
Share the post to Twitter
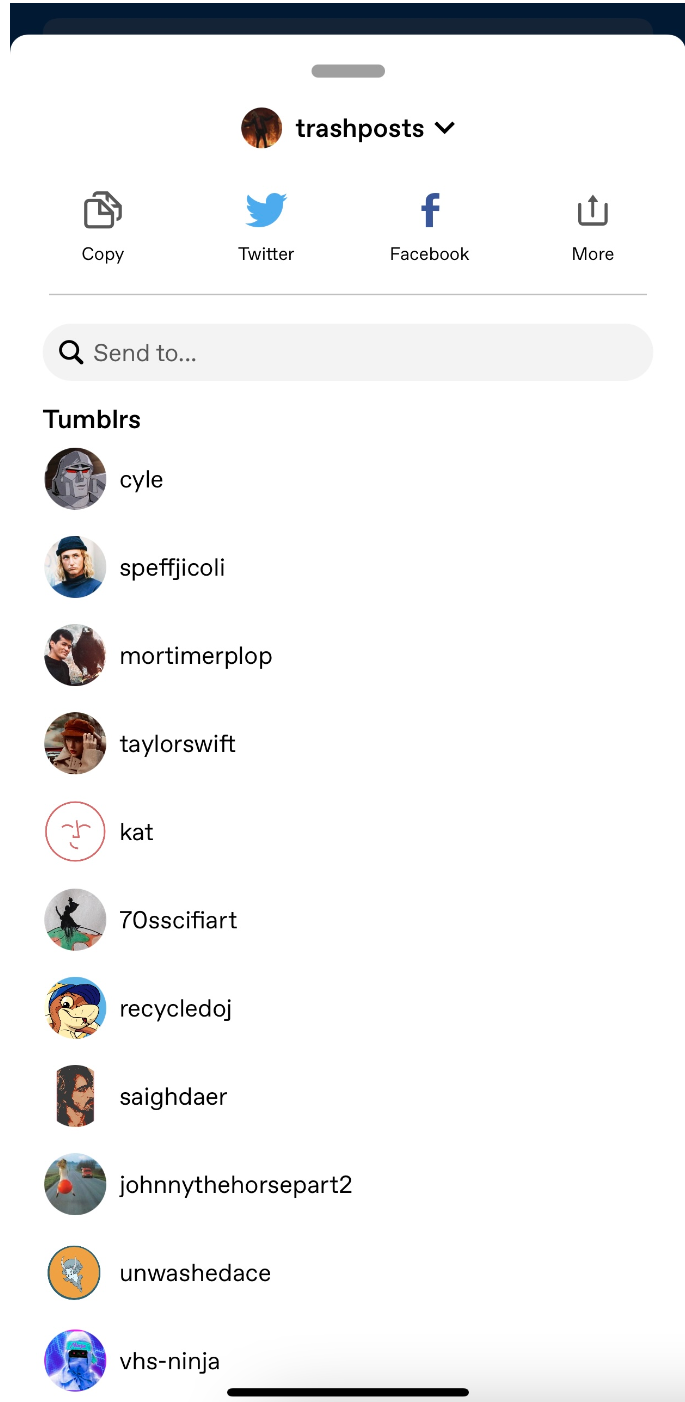[265, 210]
